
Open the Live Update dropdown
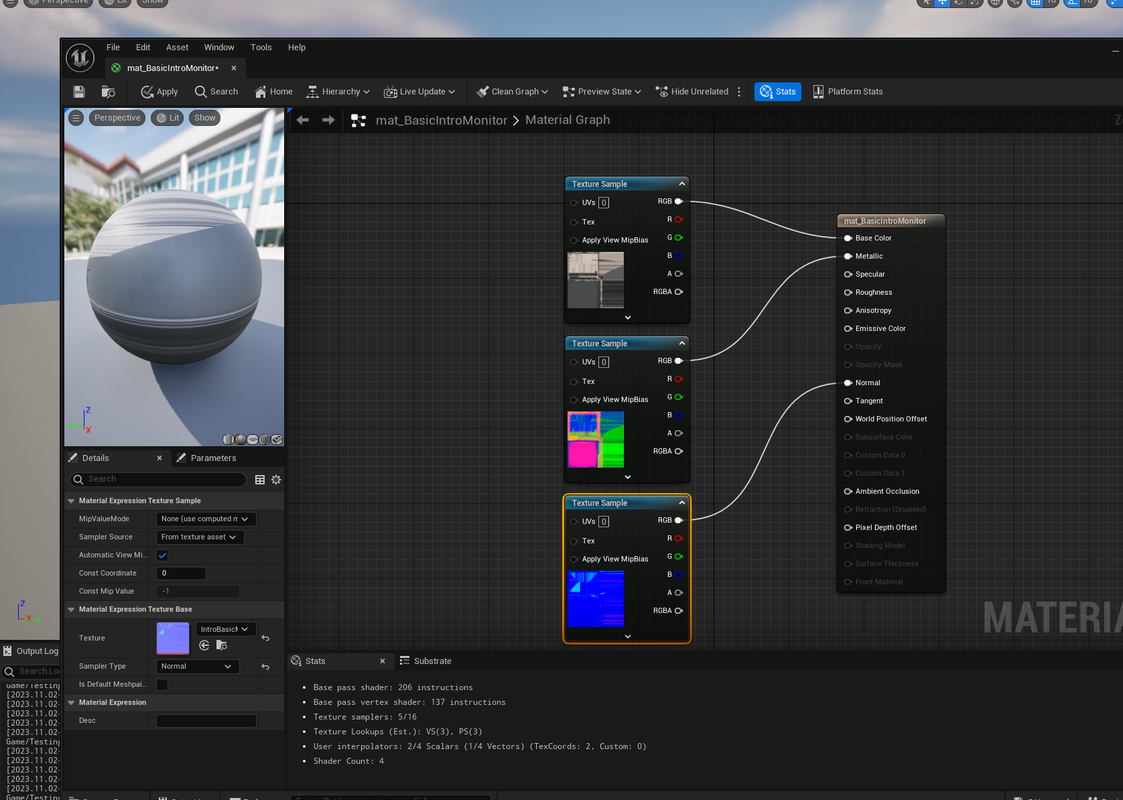click(419, 92)
